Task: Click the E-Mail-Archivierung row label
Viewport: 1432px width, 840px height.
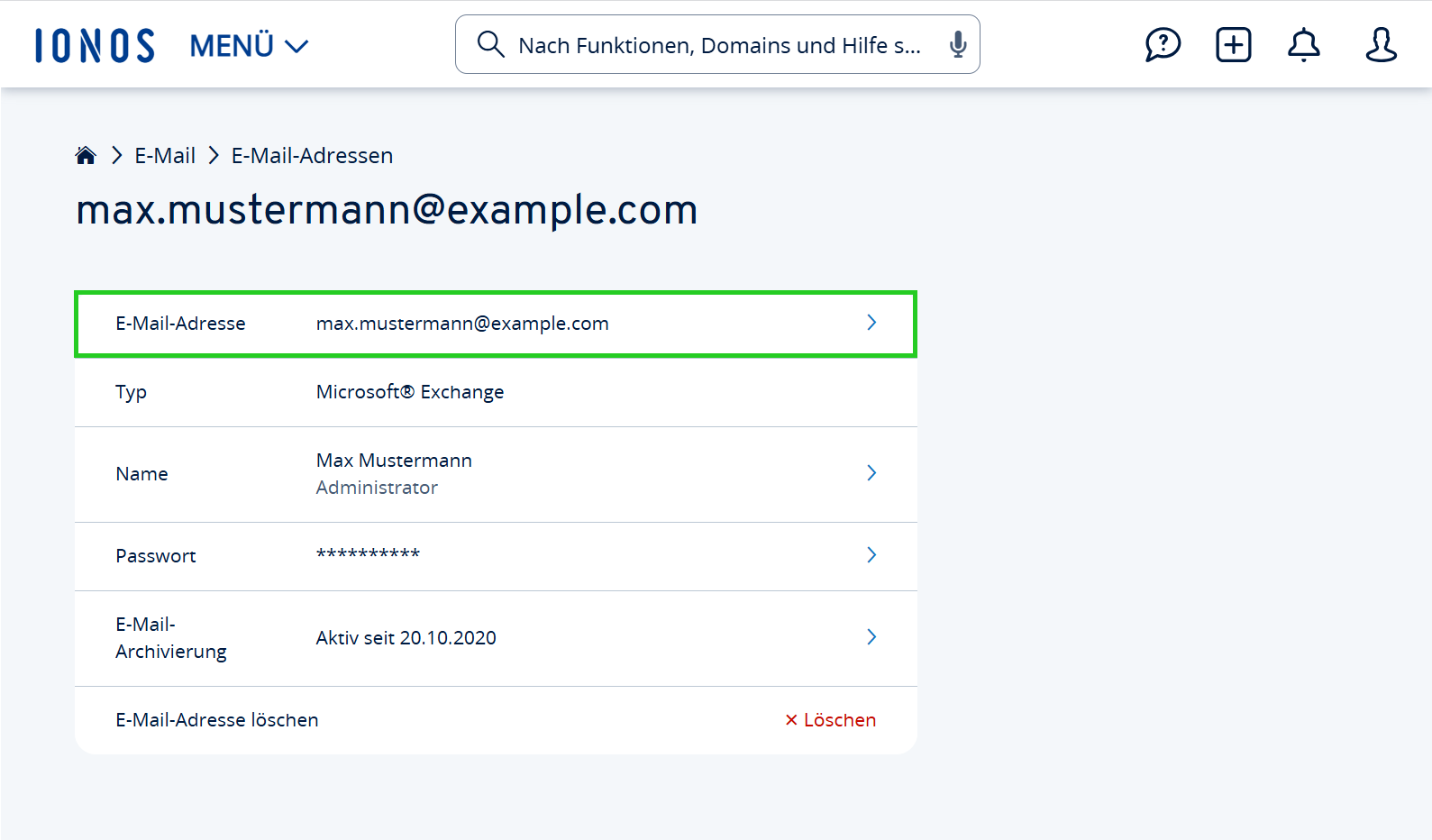Action: (x=171, y=638)
